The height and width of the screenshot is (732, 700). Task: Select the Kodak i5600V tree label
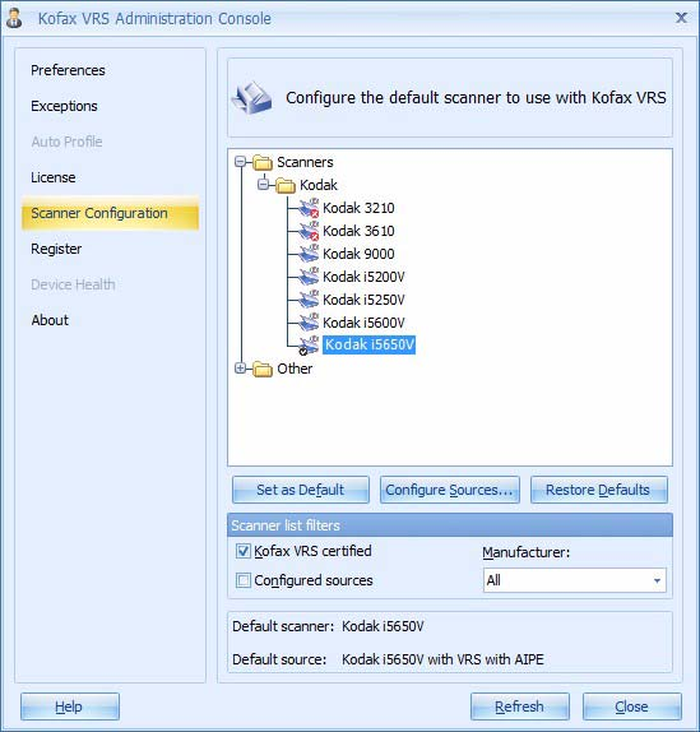click(364, 322)
